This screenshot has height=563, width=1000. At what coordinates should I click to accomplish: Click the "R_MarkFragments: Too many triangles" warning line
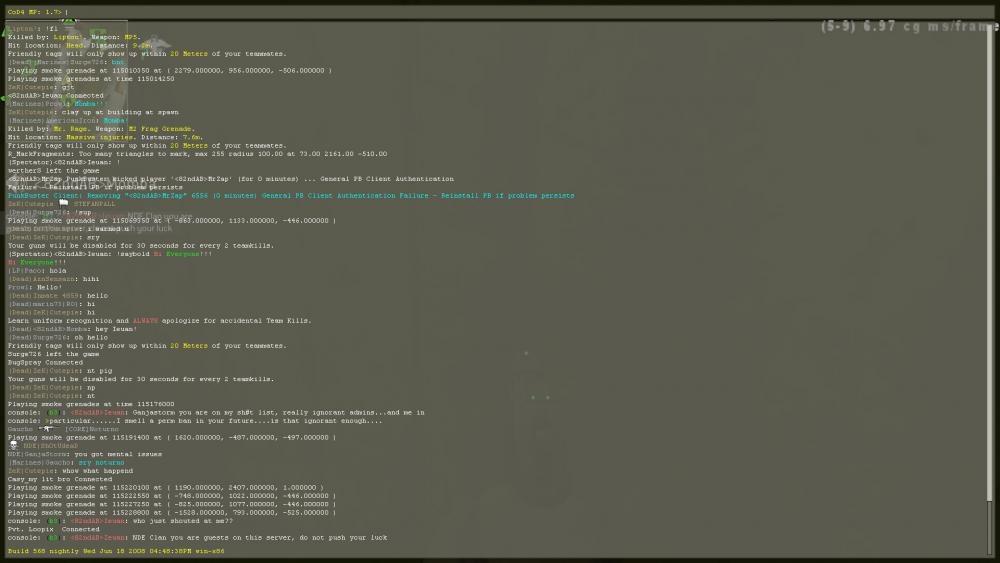[x=197, y=154]
